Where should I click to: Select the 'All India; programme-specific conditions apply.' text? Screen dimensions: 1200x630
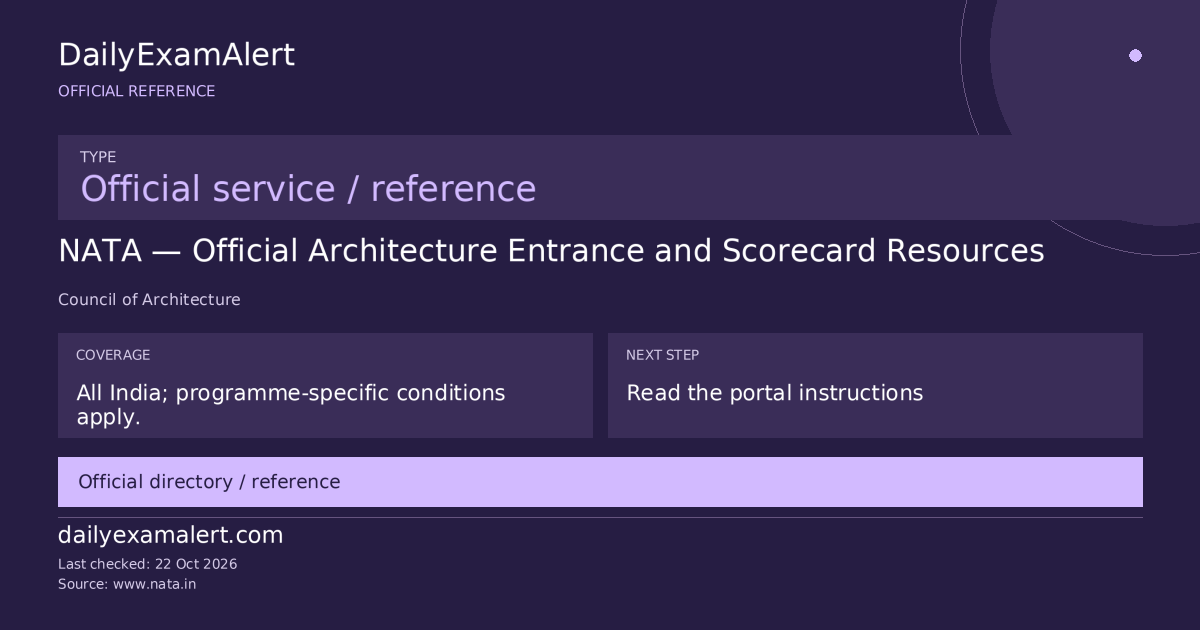[291, 405]
